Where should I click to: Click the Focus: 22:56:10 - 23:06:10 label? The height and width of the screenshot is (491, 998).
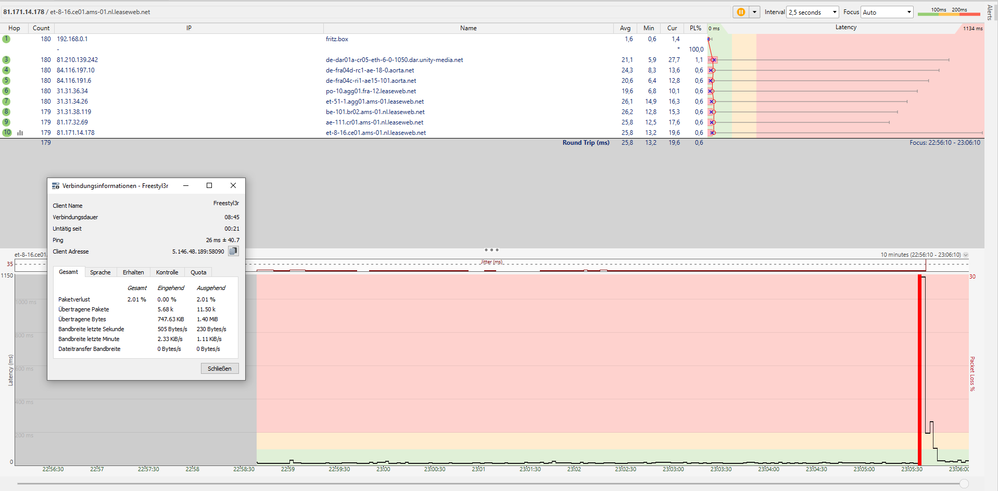(x=946, y=143)
